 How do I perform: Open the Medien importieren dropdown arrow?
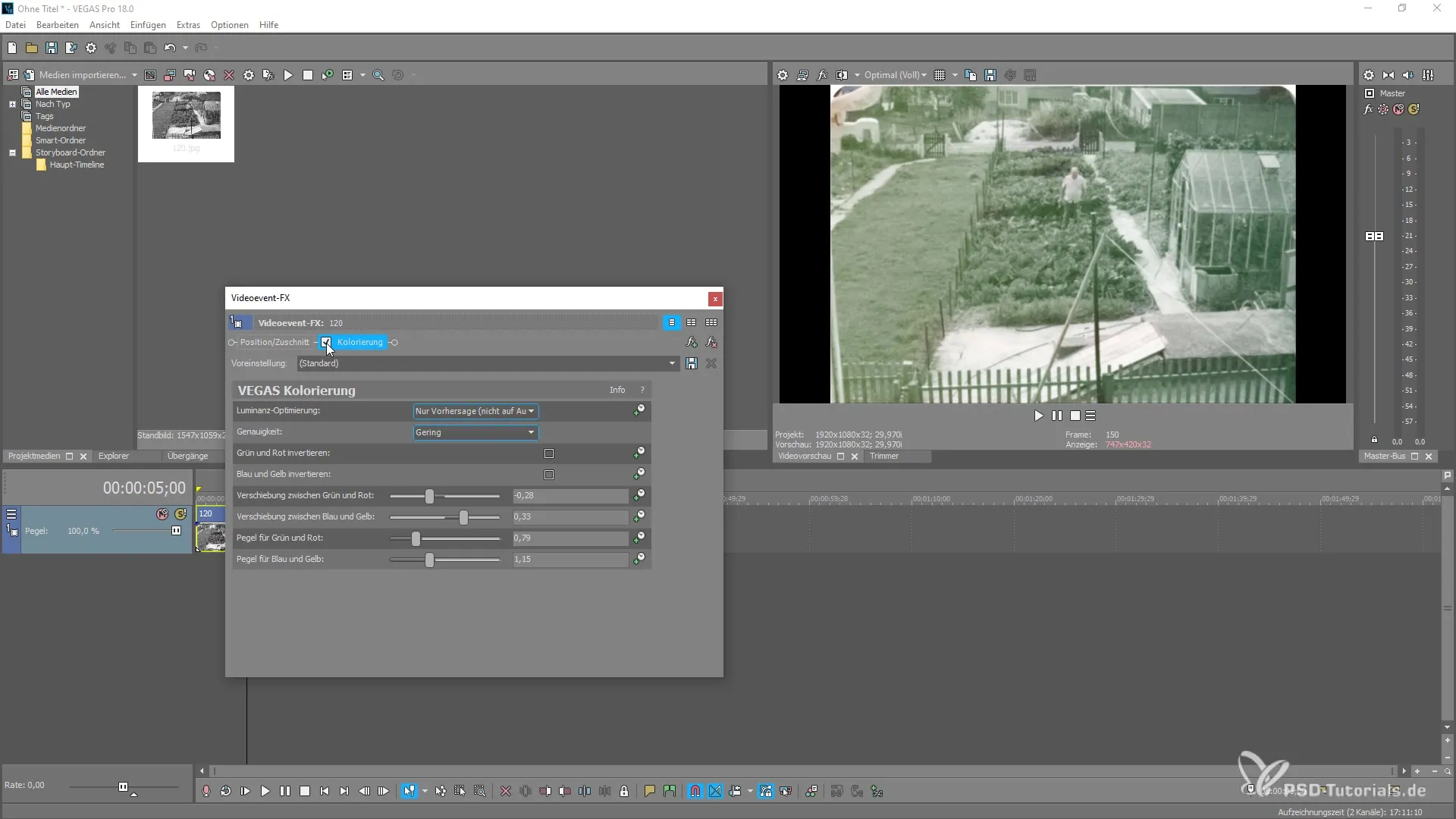click(134, 75)
